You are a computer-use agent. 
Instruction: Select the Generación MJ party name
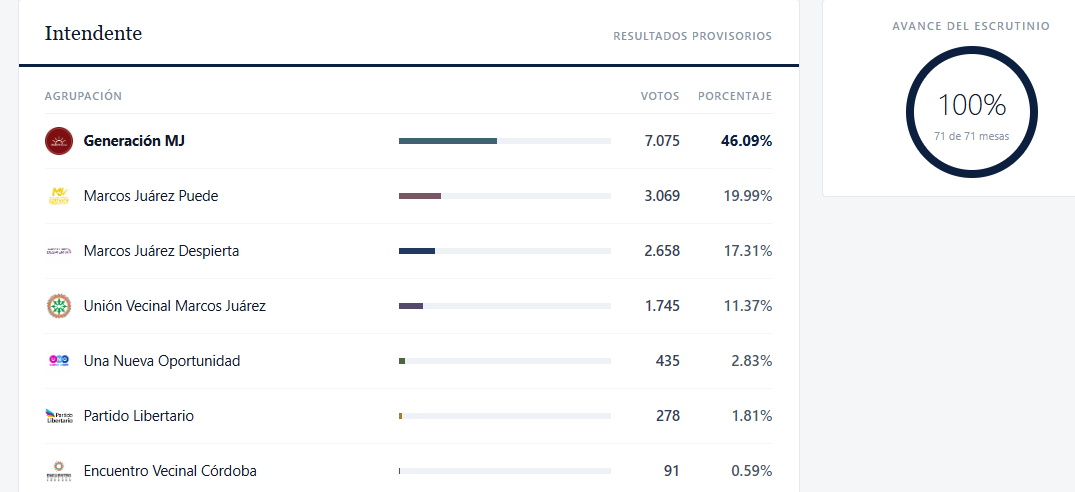[134, 141]
